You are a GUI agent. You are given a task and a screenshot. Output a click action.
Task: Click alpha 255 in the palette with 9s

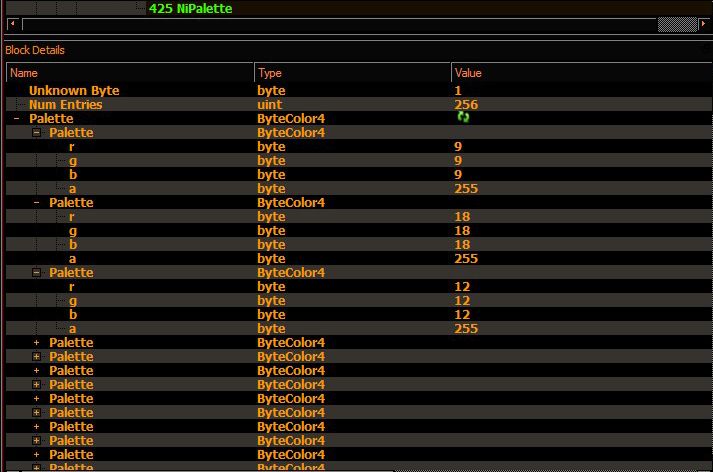[466, 189]
